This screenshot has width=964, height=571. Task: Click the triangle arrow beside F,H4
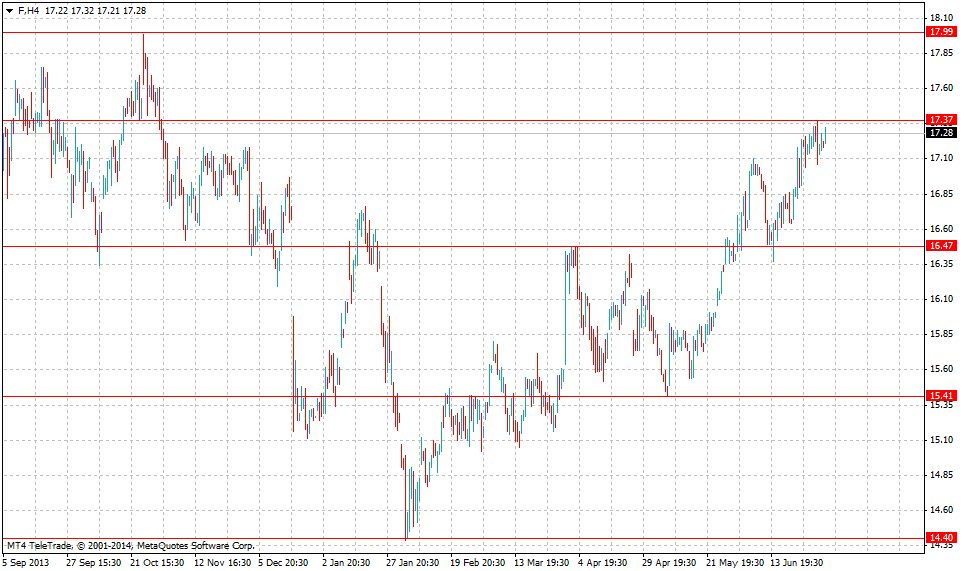pos(9,11)
